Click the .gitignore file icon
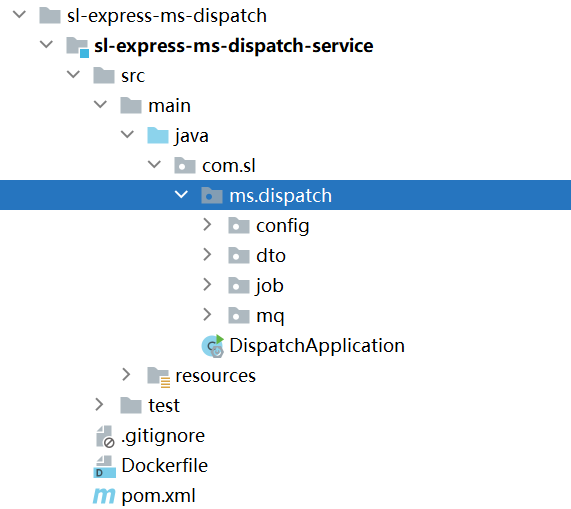 click(x=105, y=436)
